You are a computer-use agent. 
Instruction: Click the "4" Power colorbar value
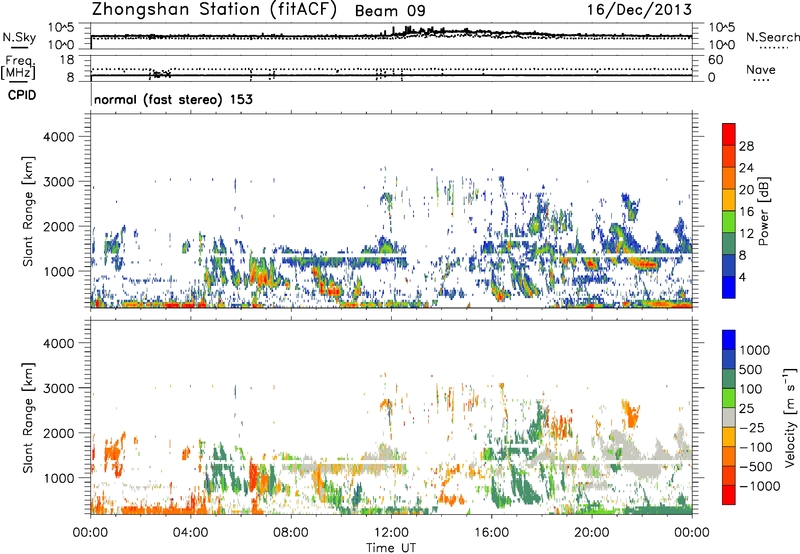coord(742,277)
